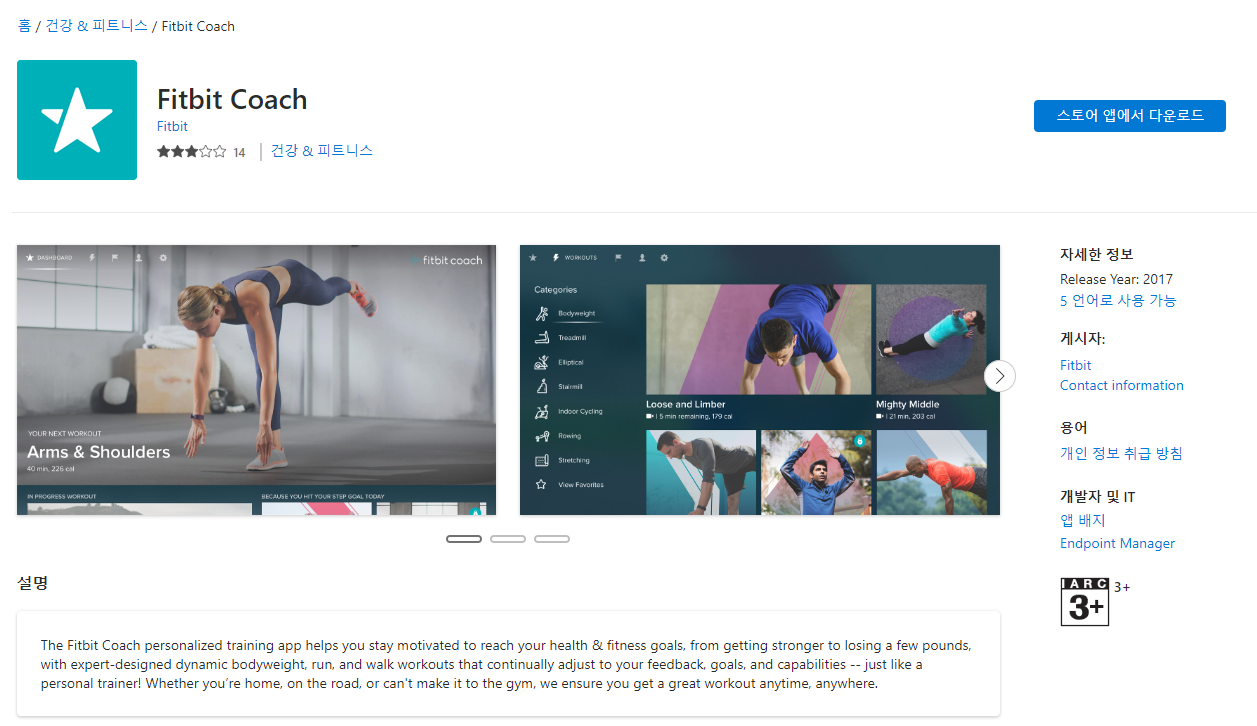Open the "5 언어로 사용 가능" languages link
The height and width of the screenshot is (726, 1257).
point(1117,300)
